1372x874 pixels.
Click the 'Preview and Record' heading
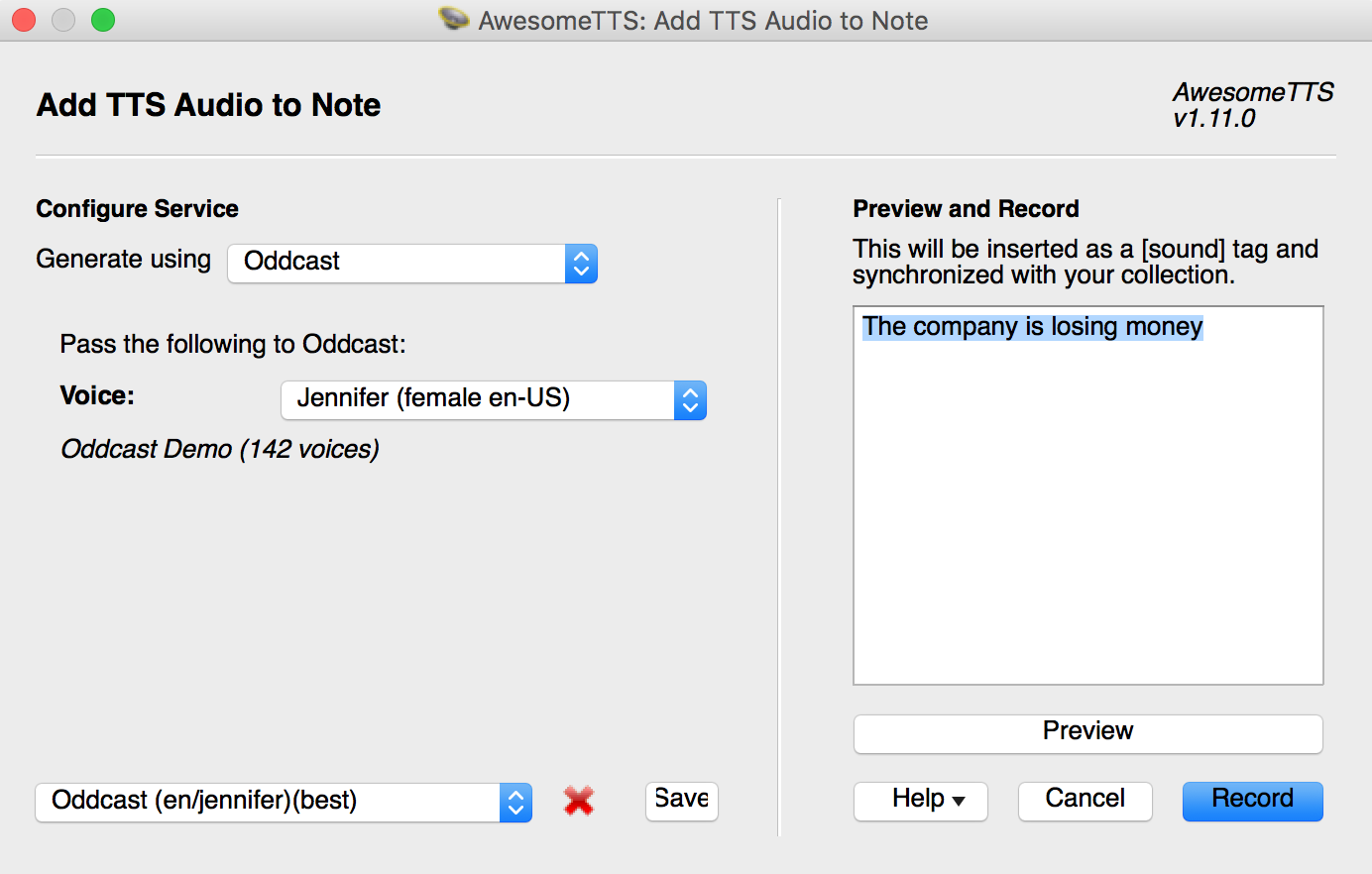[x=966, y=209]
